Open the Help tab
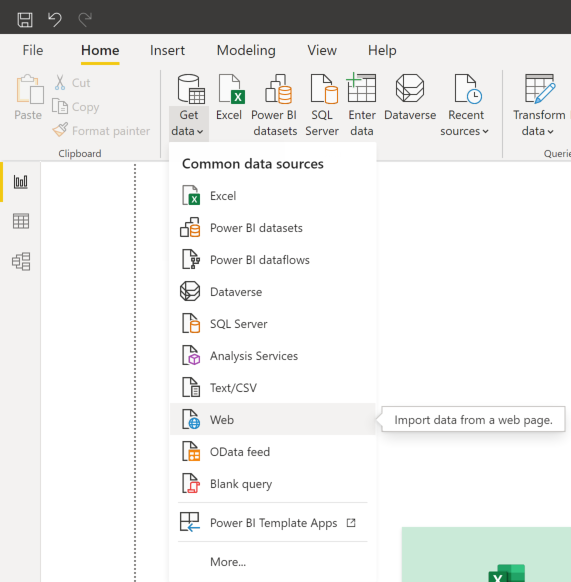The width and height of the screenshot is (571, 582). [x=382, y=50]
